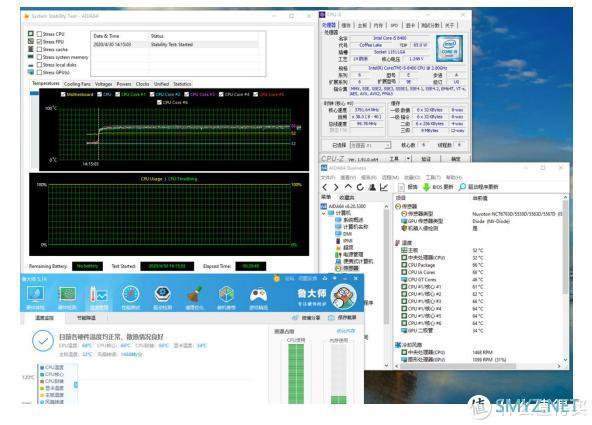Click the CPU GT Cores temperature row
The height and width of the screenshot is (425, 592).
[x=442, y=280]
